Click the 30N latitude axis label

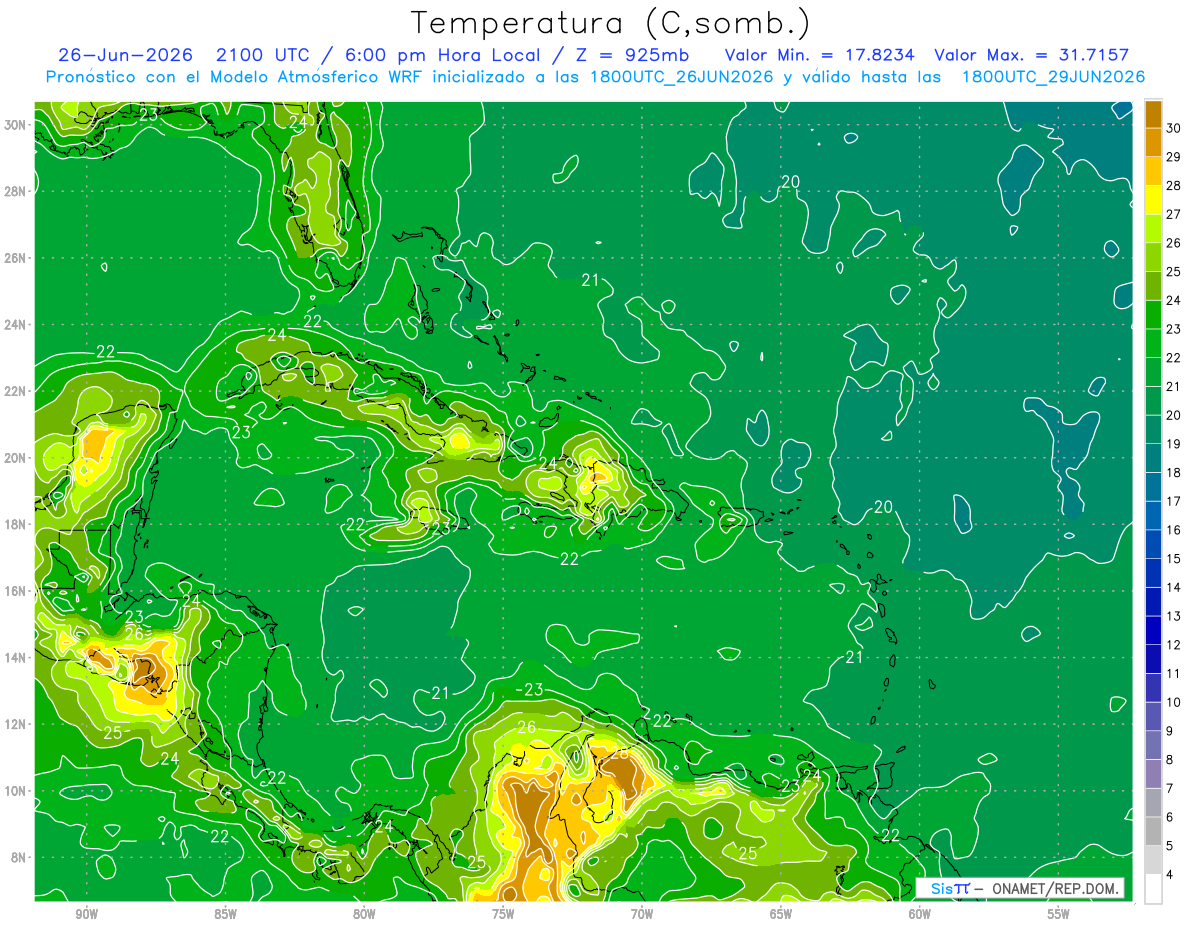[x=16, y=125]
